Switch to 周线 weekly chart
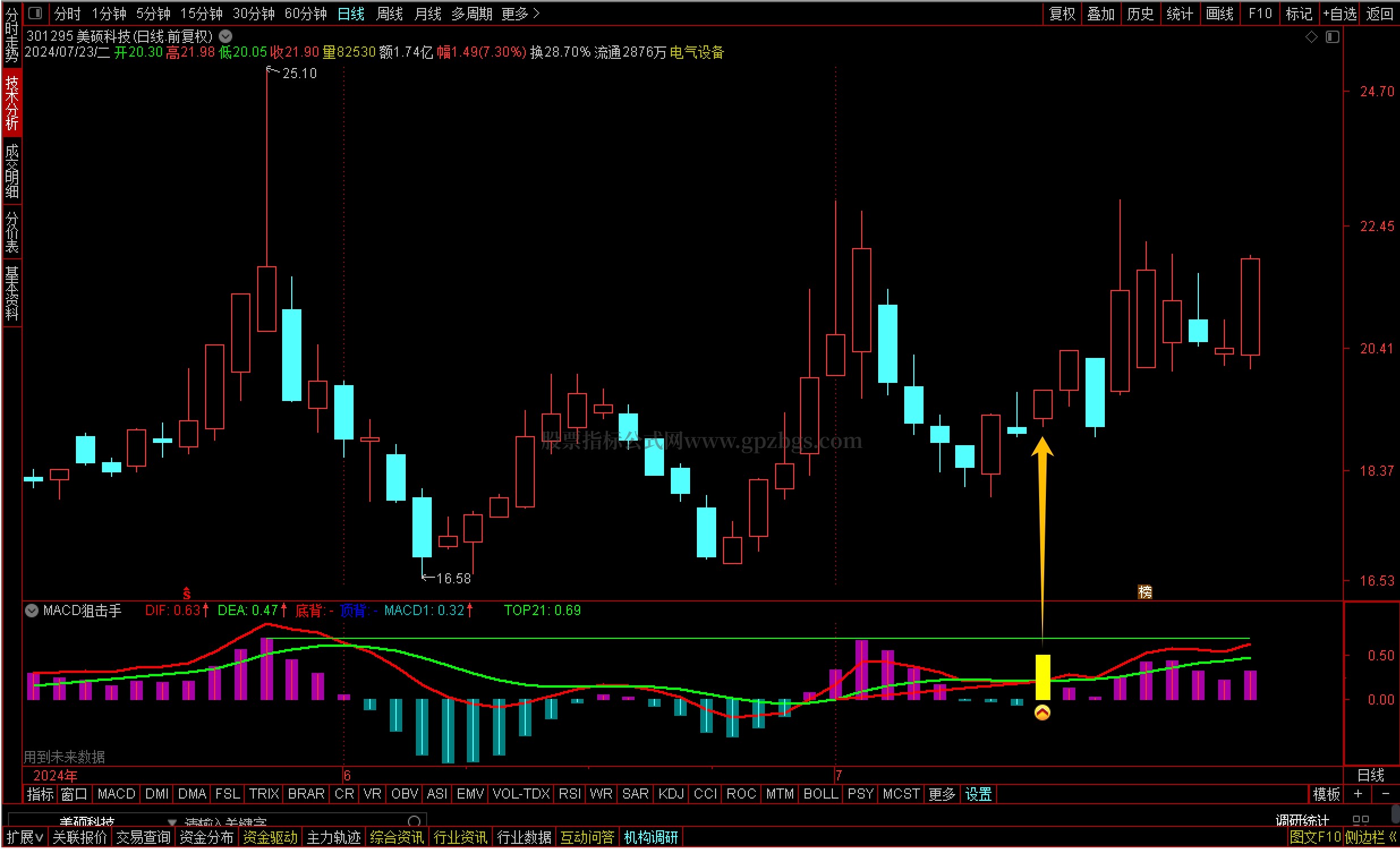 (x=389, y=13)
